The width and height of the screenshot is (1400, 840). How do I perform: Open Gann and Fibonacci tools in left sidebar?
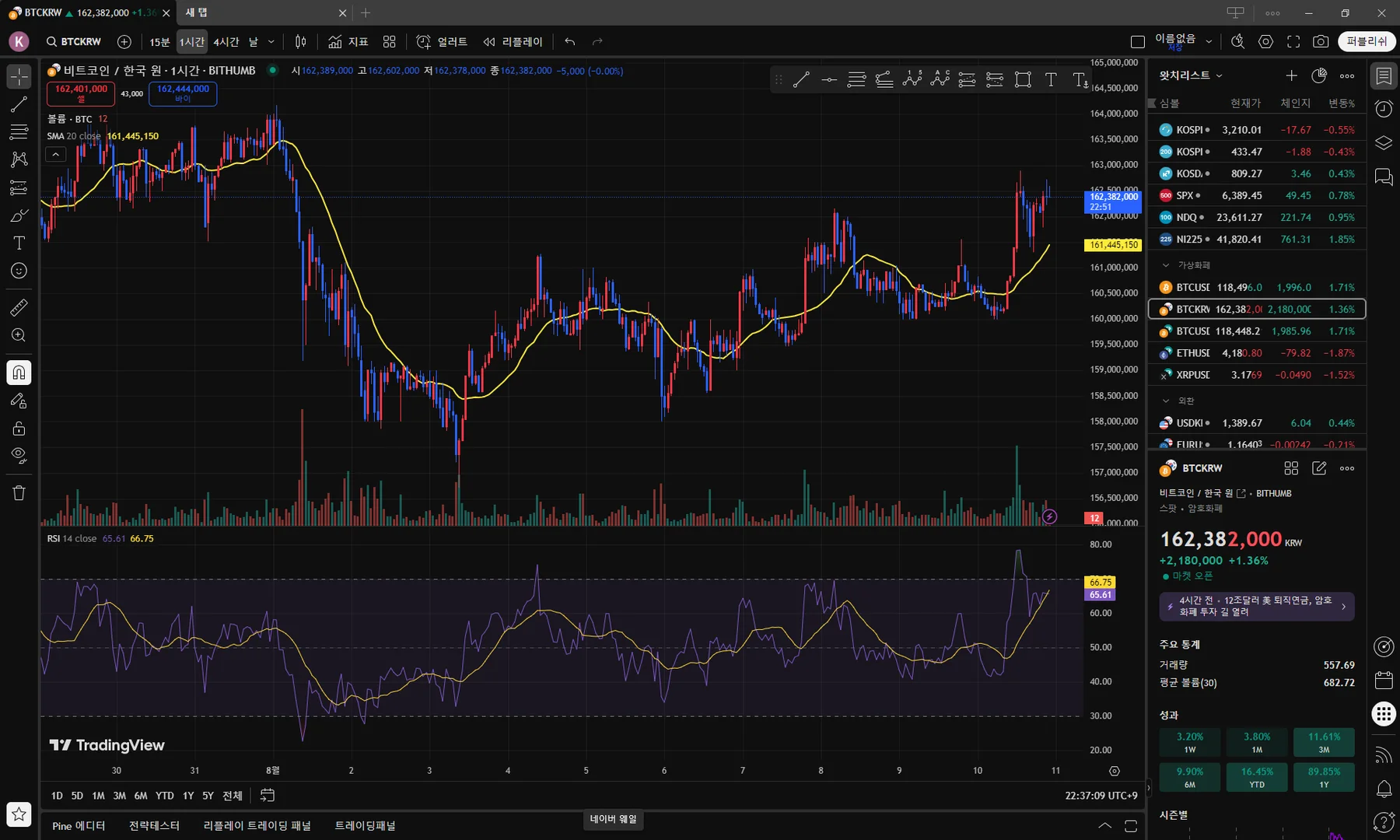pos(19,132)
